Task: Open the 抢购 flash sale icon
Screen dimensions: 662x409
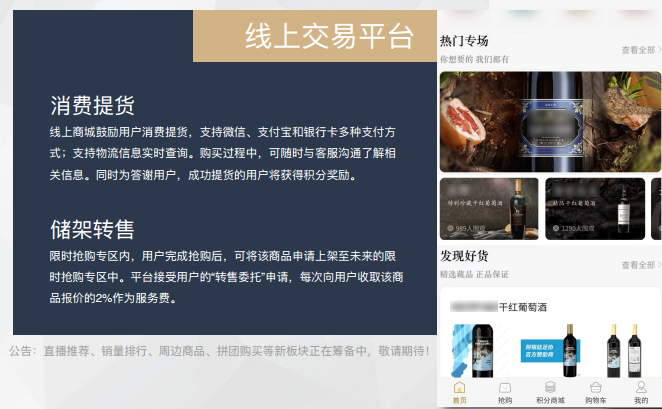Action: click(505, 393)
